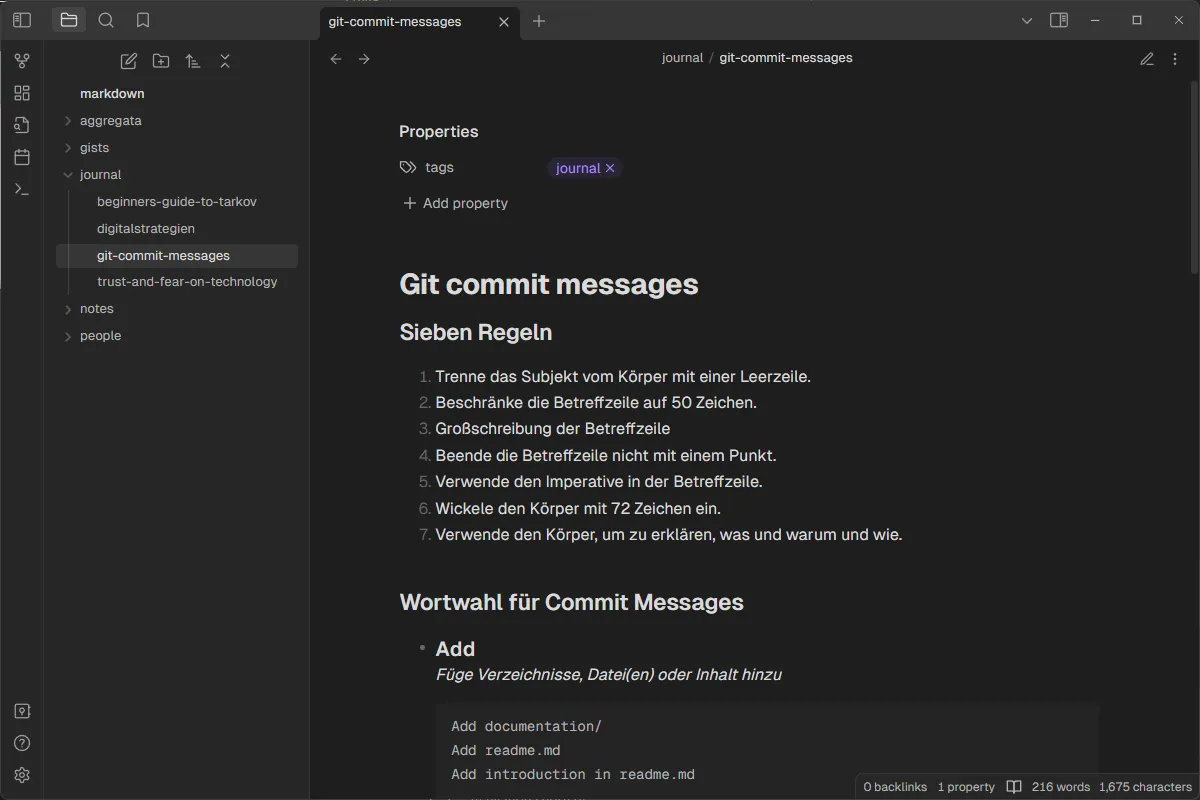Open the graph view
The image size is (1200, 800).
[21, 60]
